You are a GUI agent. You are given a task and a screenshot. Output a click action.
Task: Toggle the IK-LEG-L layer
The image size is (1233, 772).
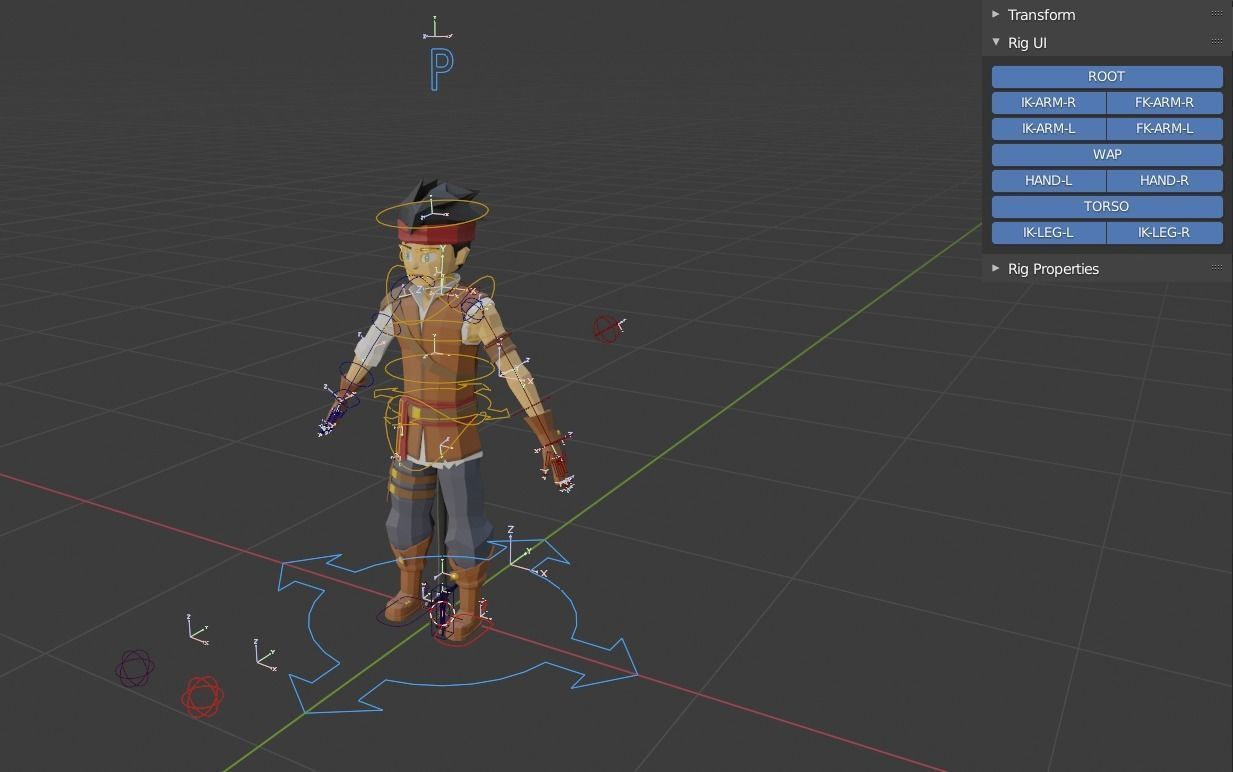coord(1049,232)
